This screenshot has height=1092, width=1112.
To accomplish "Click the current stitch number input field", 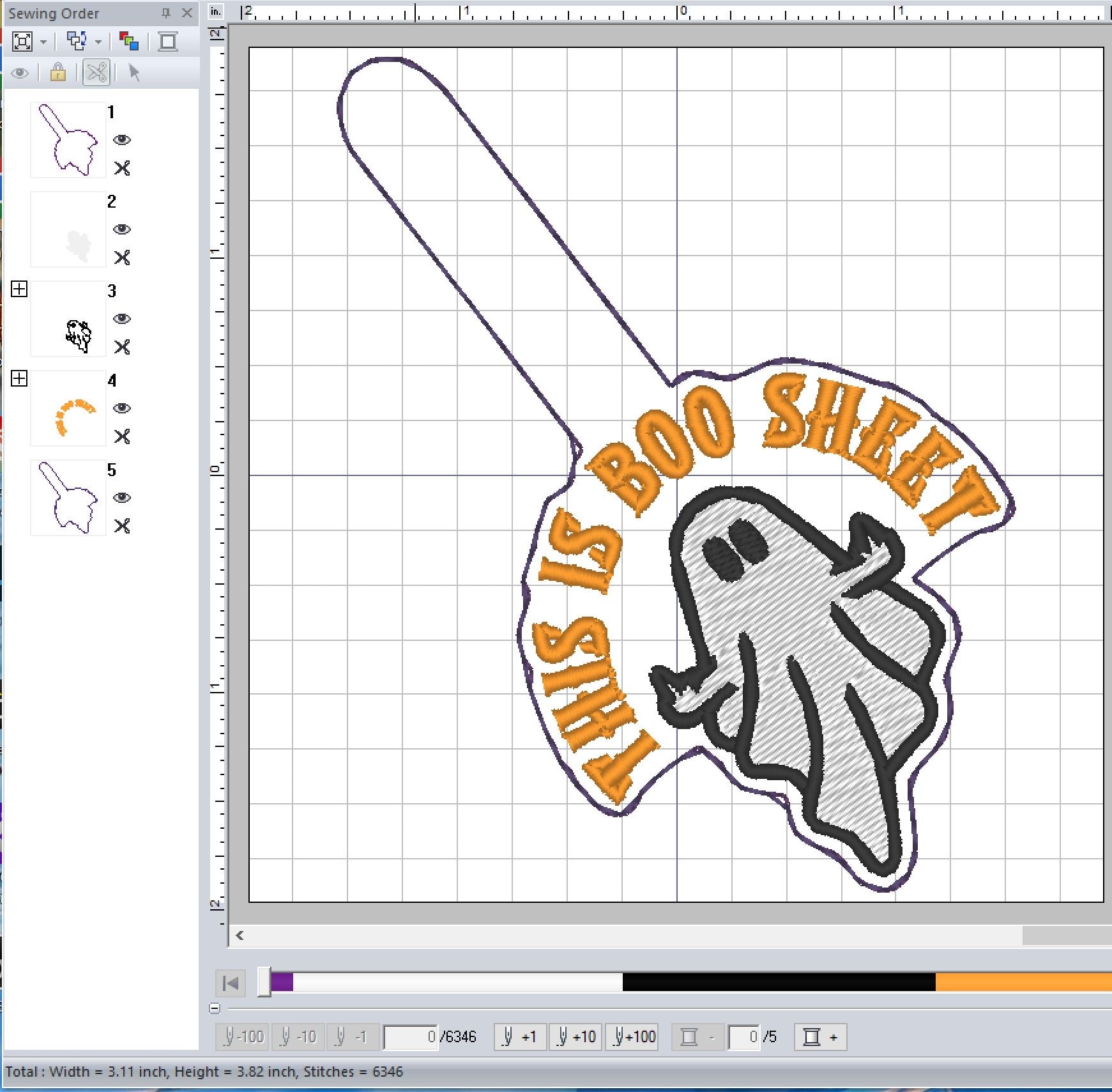I will (411, 1037).
